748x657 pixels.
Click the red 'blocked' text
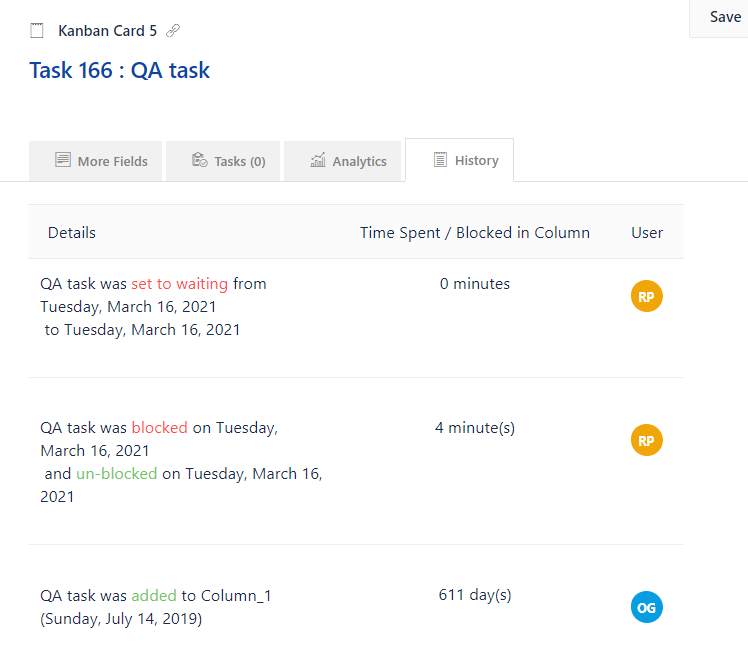pos(159,428)
